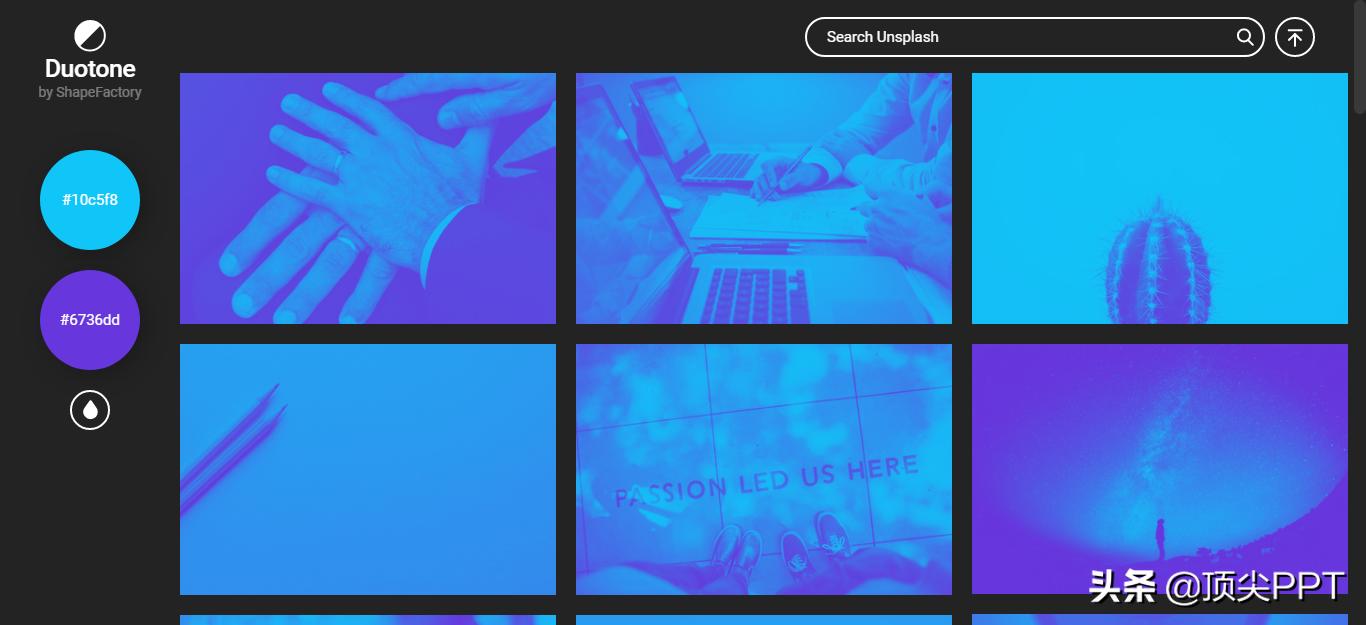Click the water droplet color icon
This screenshot has height=625, width=1366.
click(90, 410)
